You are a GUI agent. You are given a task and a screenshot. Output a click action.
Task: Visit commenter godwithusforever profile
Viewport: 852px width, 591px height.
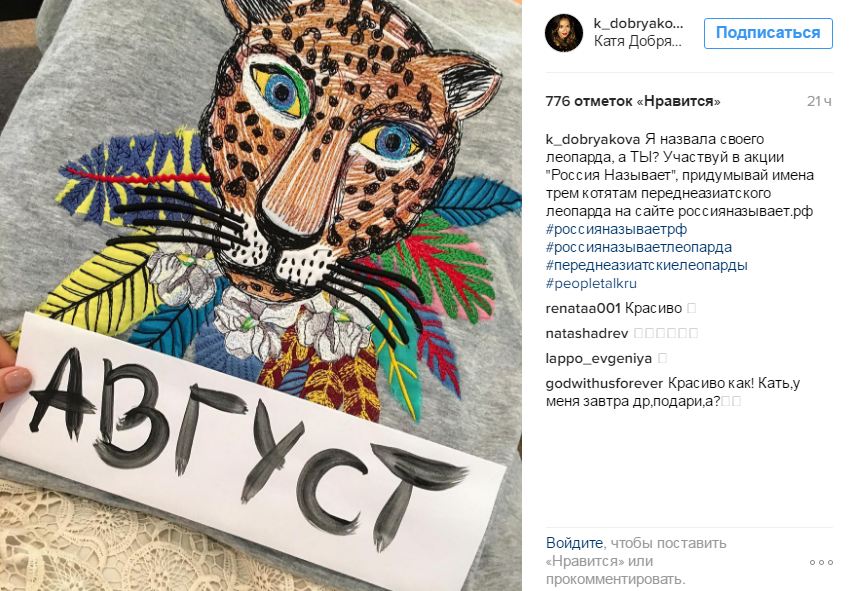[x=604, y=383]
